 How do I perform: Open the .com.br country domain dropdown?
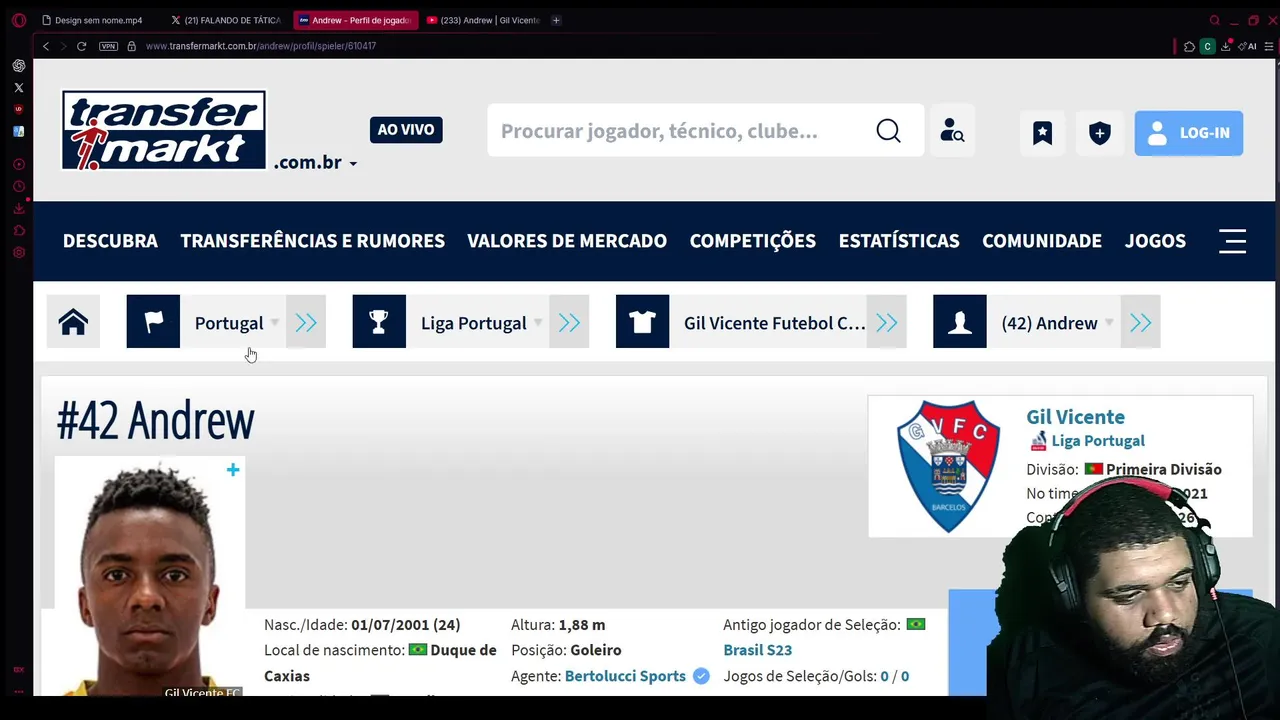click(315, 162)
